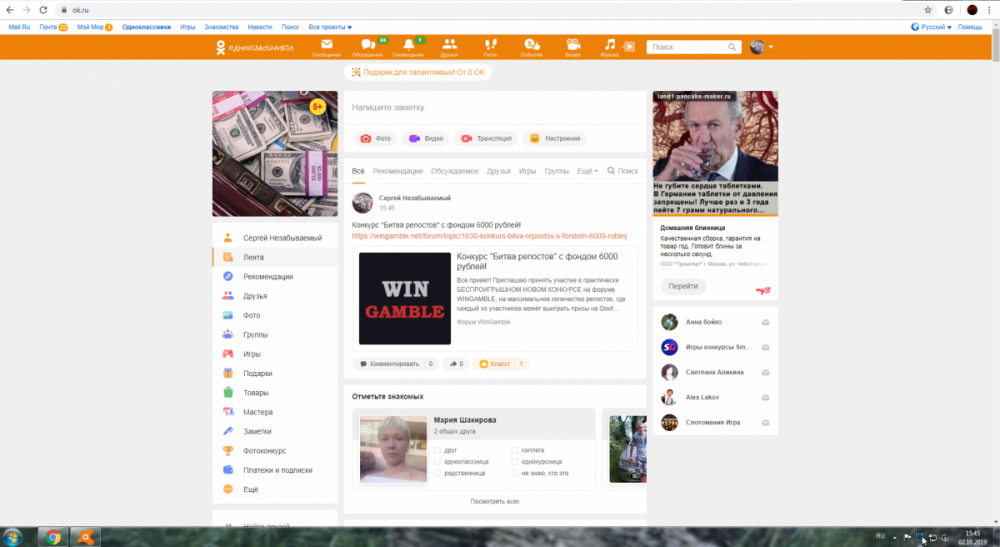The width and height of the screenshot is (1000, 547).
Task: Click the Chrome icon in Windows taskbar
Action: 53,537
